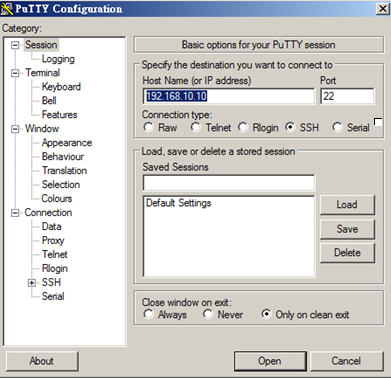Collapse the Session tree node
The height and width of the screenshot is (378, 391).
pos(15,45)
